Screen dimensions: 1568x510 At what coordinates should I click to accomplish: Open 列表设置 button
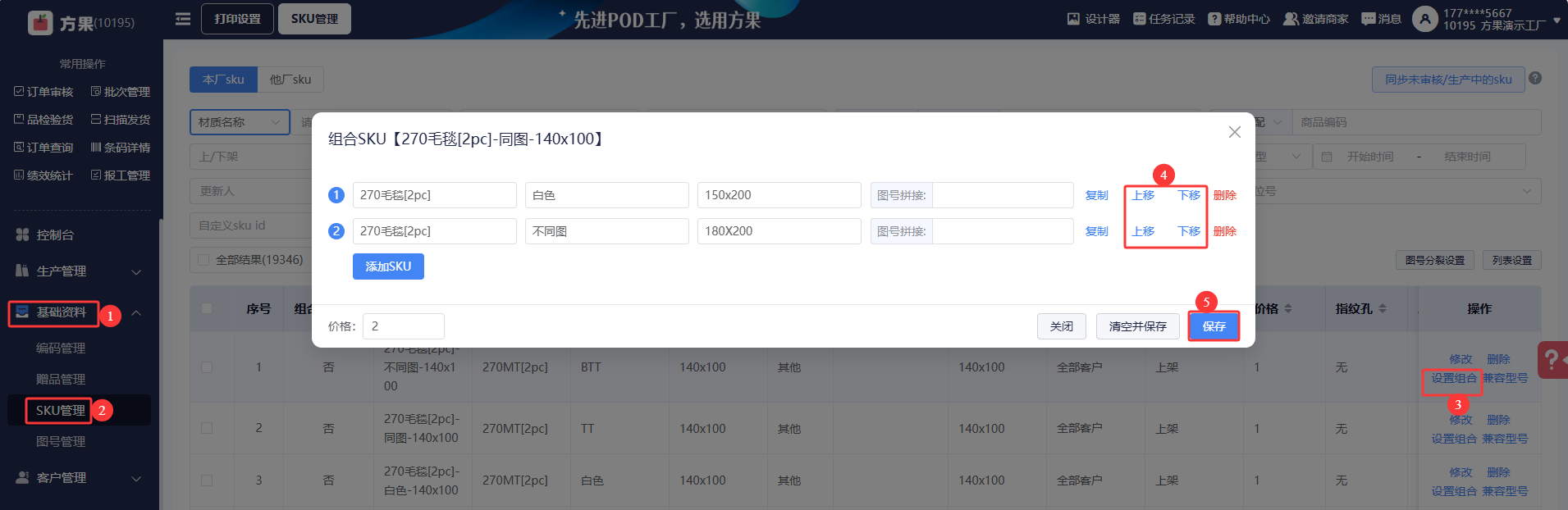(1512, 260)
